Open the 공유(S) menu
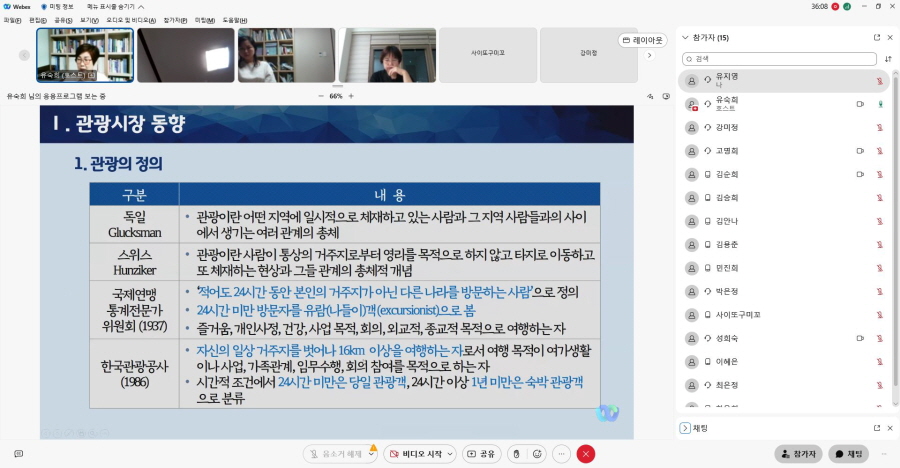Viewport: 900px width, 468px height. (63, 20)
